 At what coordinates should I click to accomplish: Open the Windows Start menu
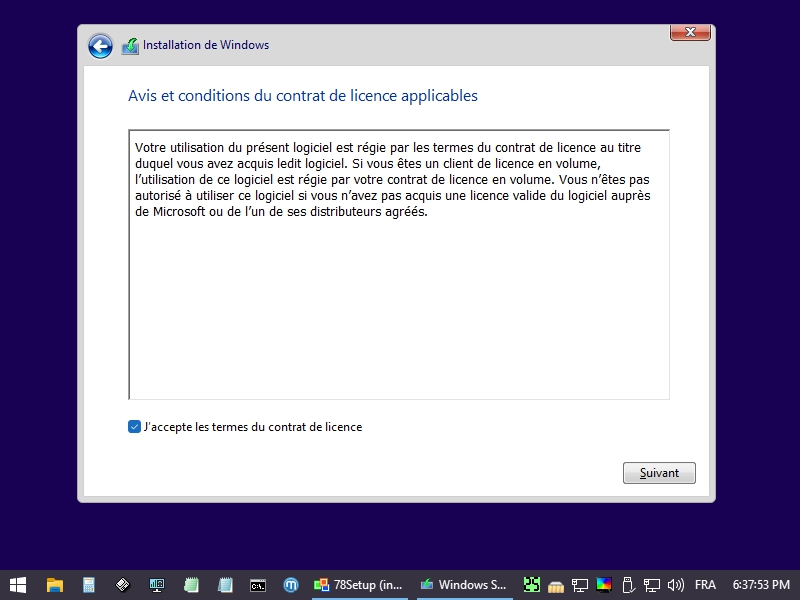[x=18, y=584]
